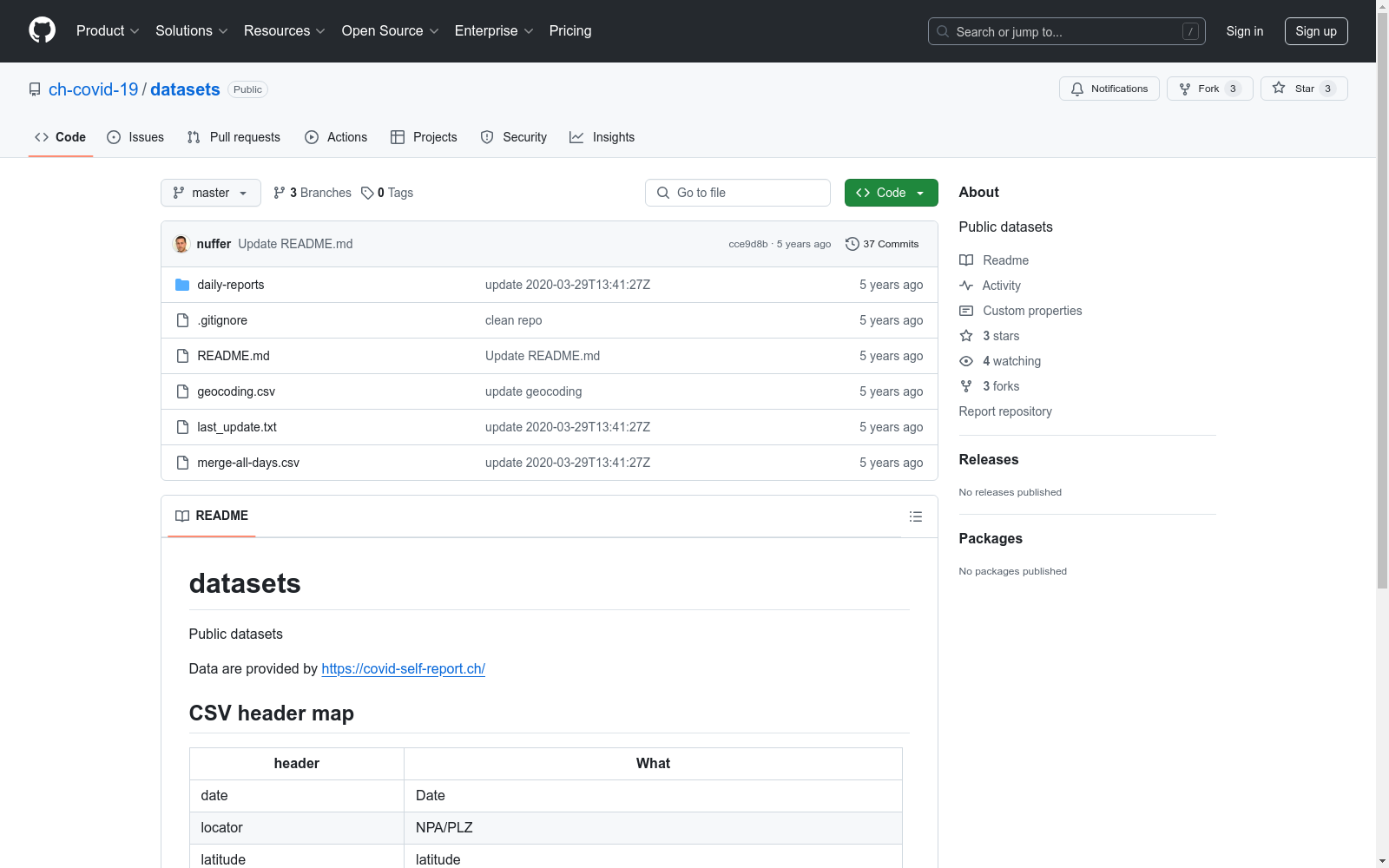The height and width of the screenshot is (868, 1389).
Task: Click the fork count badge
Action: click(1233, 89)
